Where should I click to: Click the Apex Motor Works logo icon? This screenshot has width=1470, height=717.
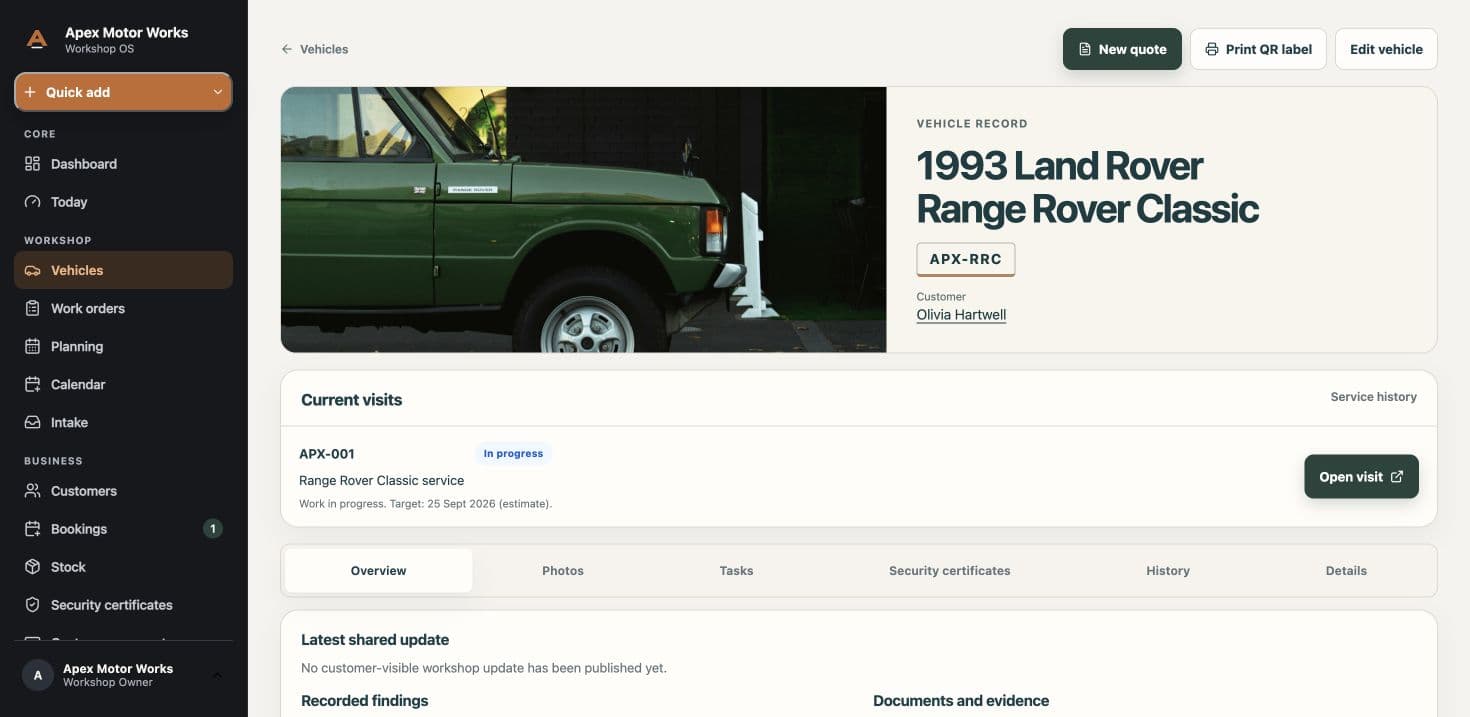pos(37,40)
